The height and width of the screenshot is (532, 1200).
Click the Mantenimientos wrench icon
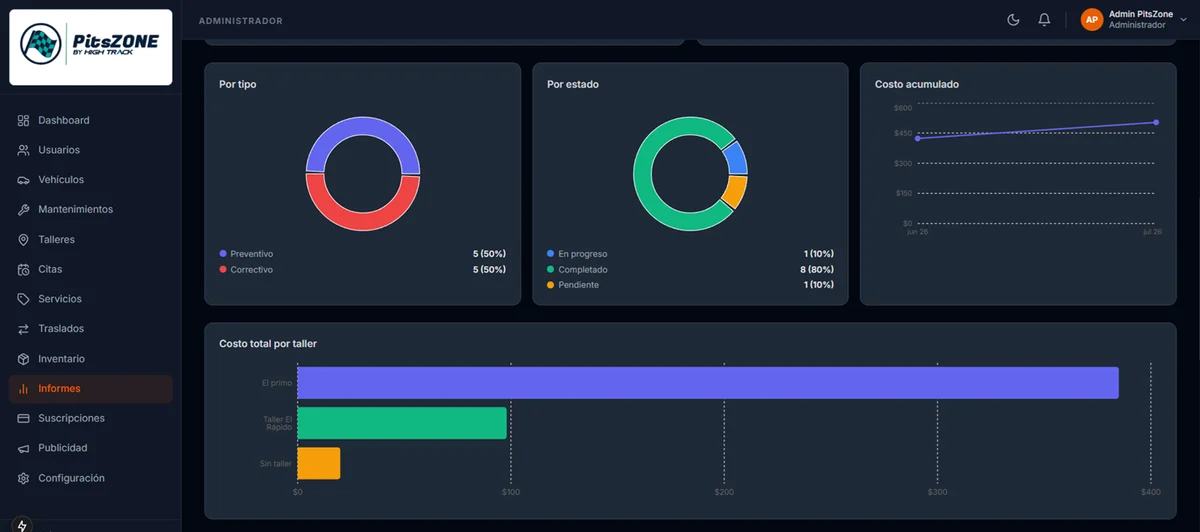pyautogui.click(x=23, y=210)
